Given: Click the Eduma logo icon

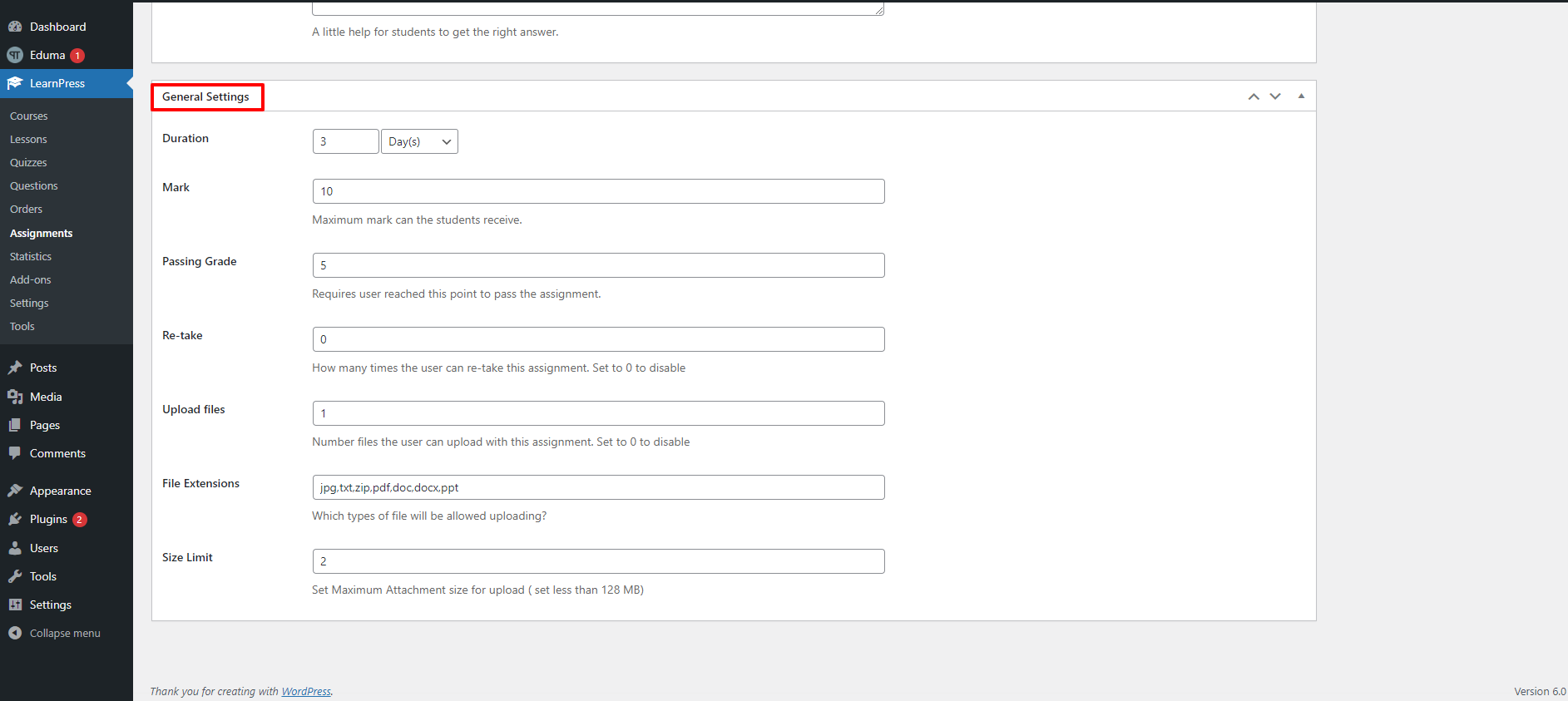Looking at the screenshot, I should point(15,55).
